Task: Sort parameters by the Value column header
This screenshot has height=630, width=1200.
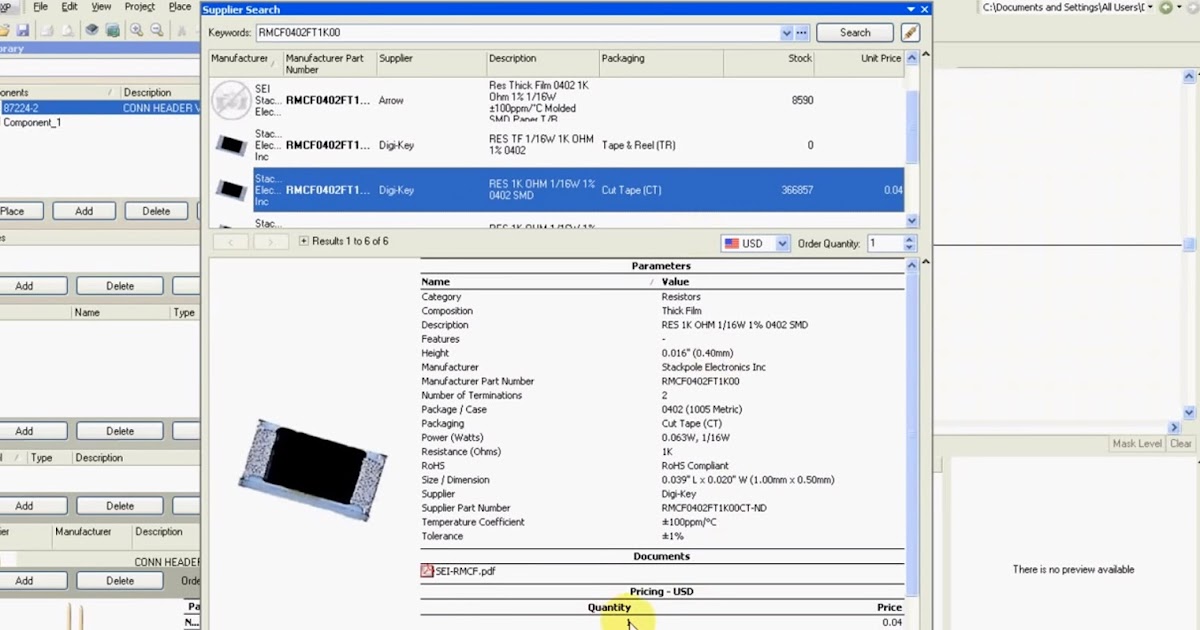Action: (x=782, y=282)
